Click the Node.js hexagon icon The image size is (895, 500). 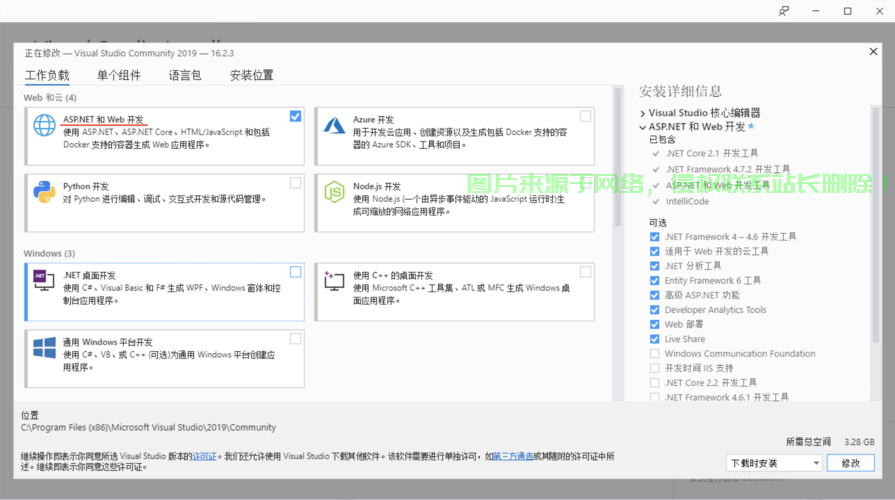coord(334,192)
